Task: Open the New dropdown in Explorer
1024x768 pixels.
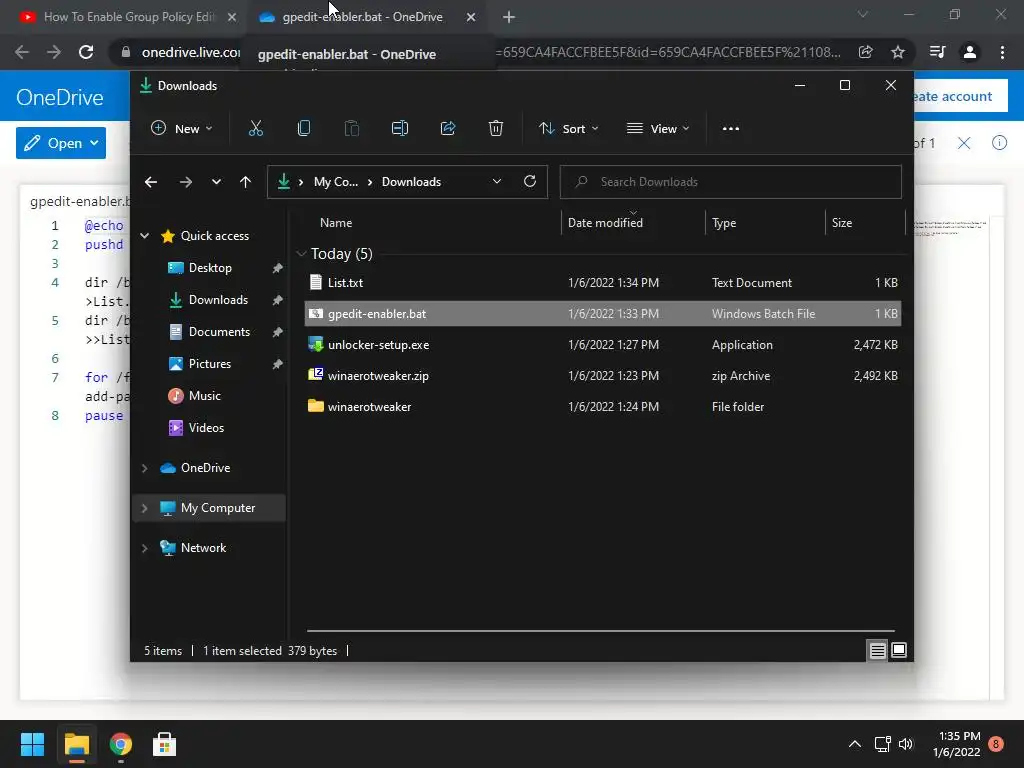Action: [x=182, y=129]
